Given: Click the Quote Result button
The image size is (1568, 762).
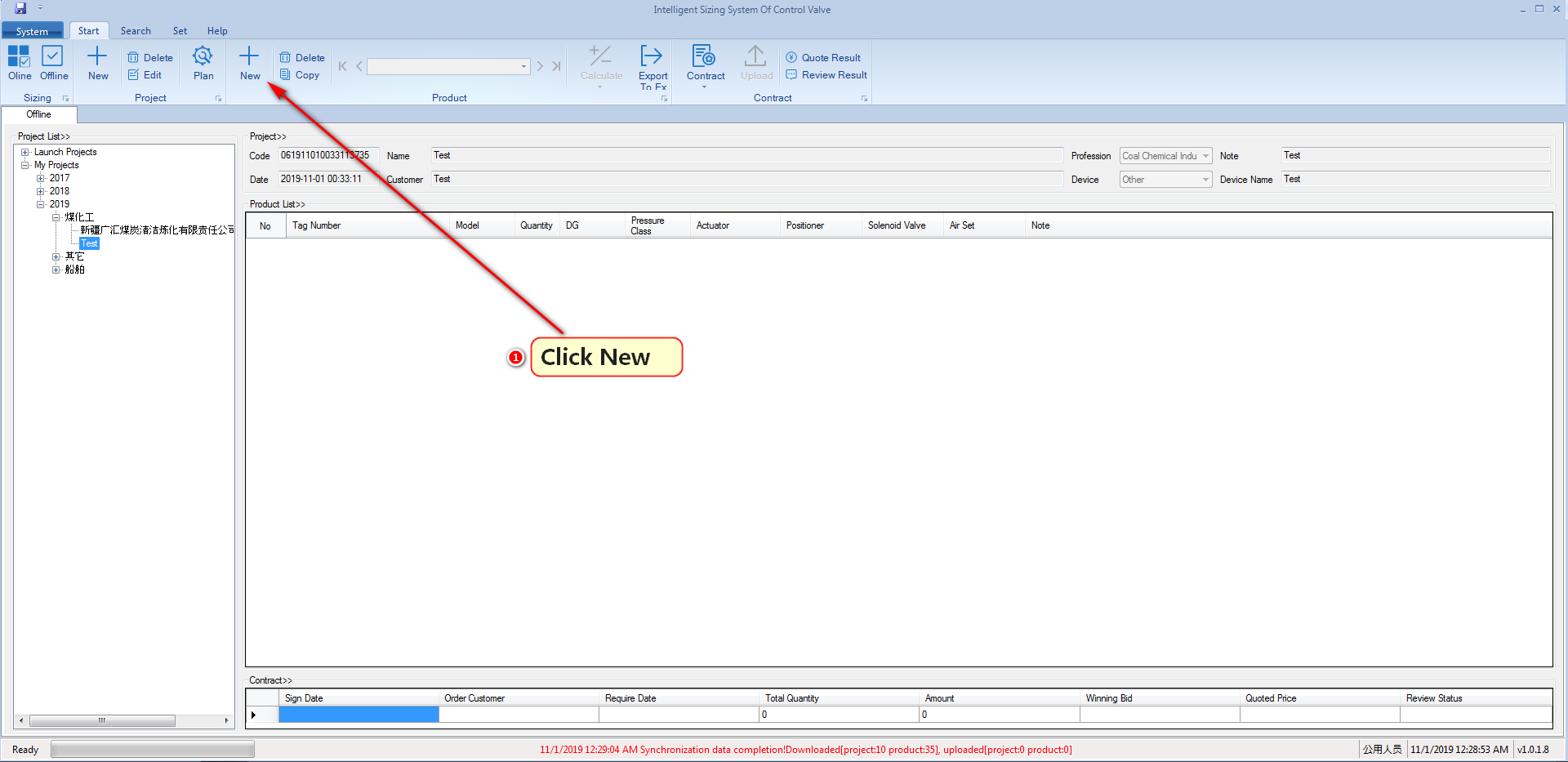Looking at the screenshot, I should pos(823,58).
